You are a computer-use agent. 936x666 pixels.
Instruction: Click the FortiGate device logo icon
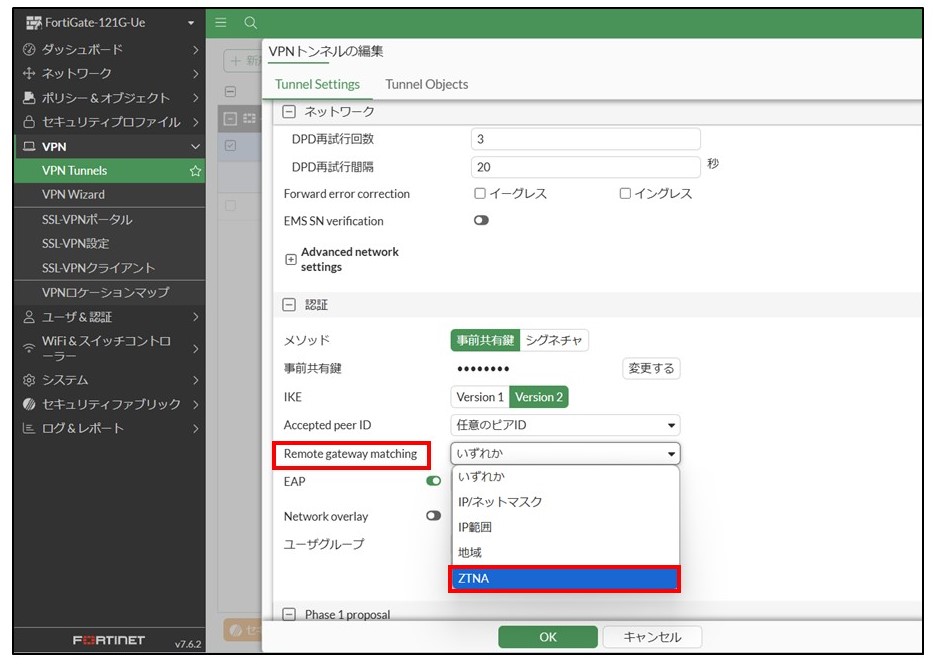click(34, 23)
